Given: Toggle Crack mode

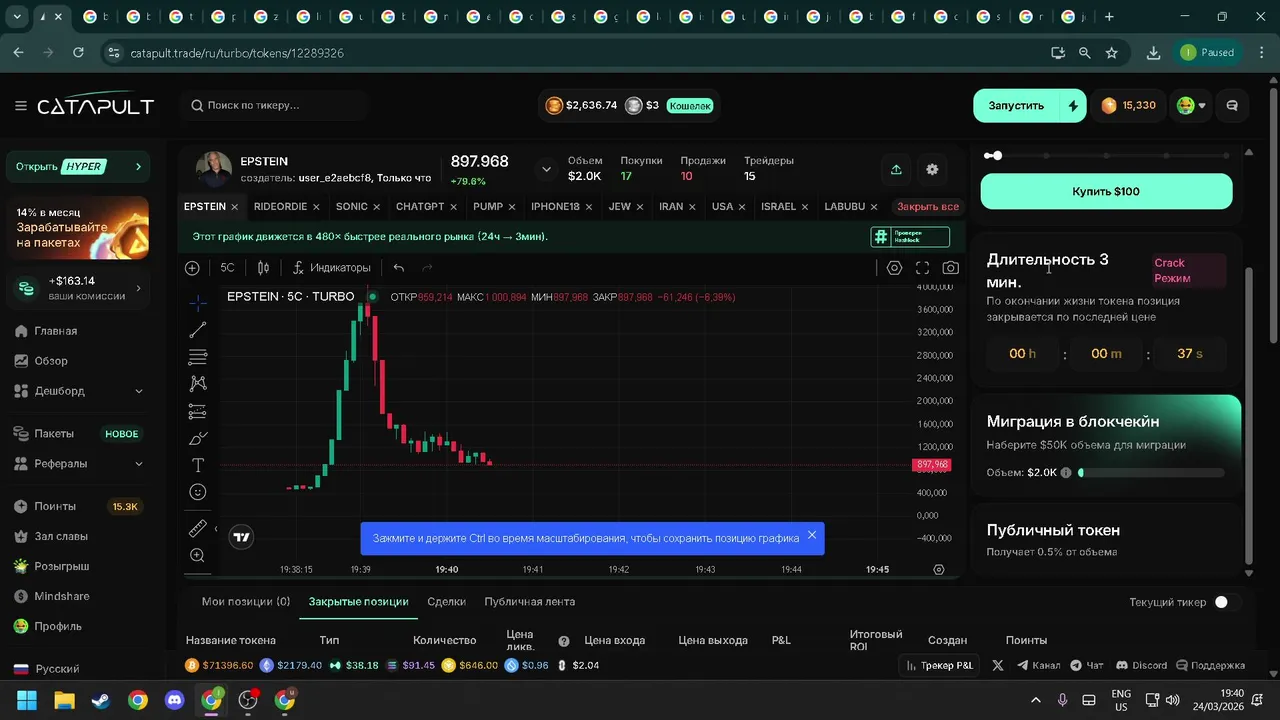Looking at the screenshot, I should click(x=1187, y=271).
